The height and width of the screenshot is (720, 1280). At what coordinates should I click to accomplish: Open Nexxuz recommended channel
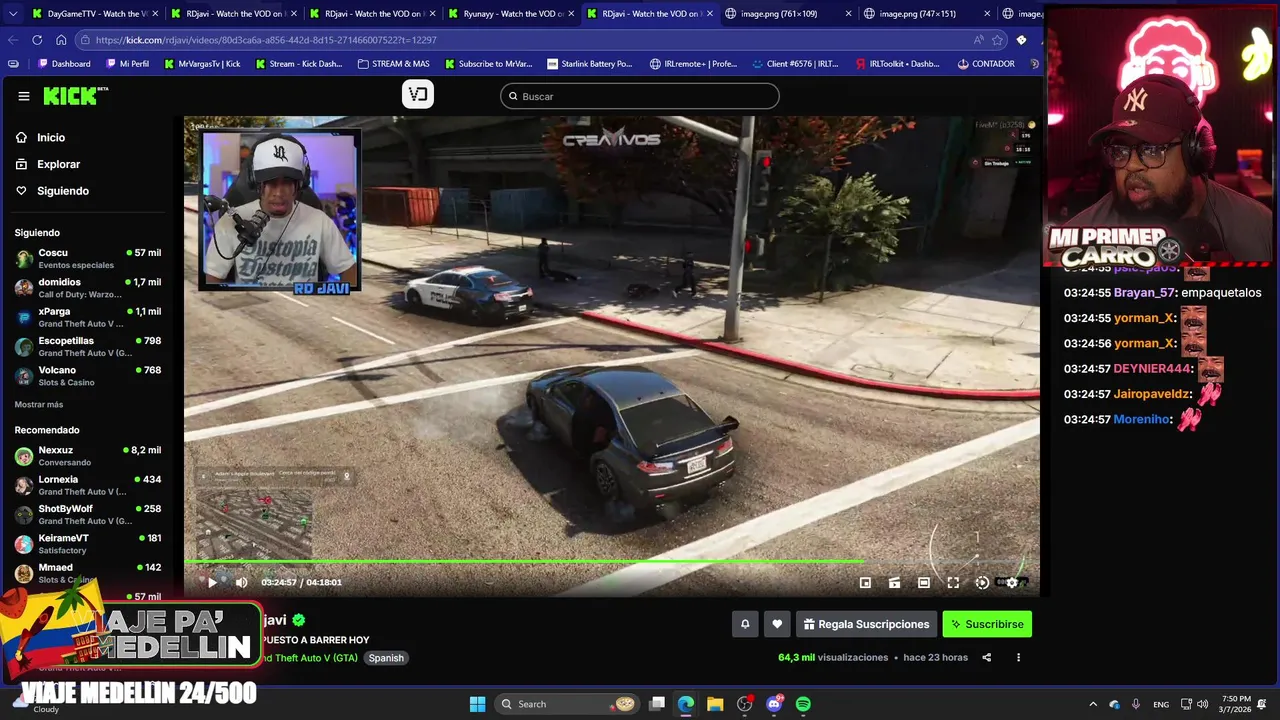coord(88,456)
